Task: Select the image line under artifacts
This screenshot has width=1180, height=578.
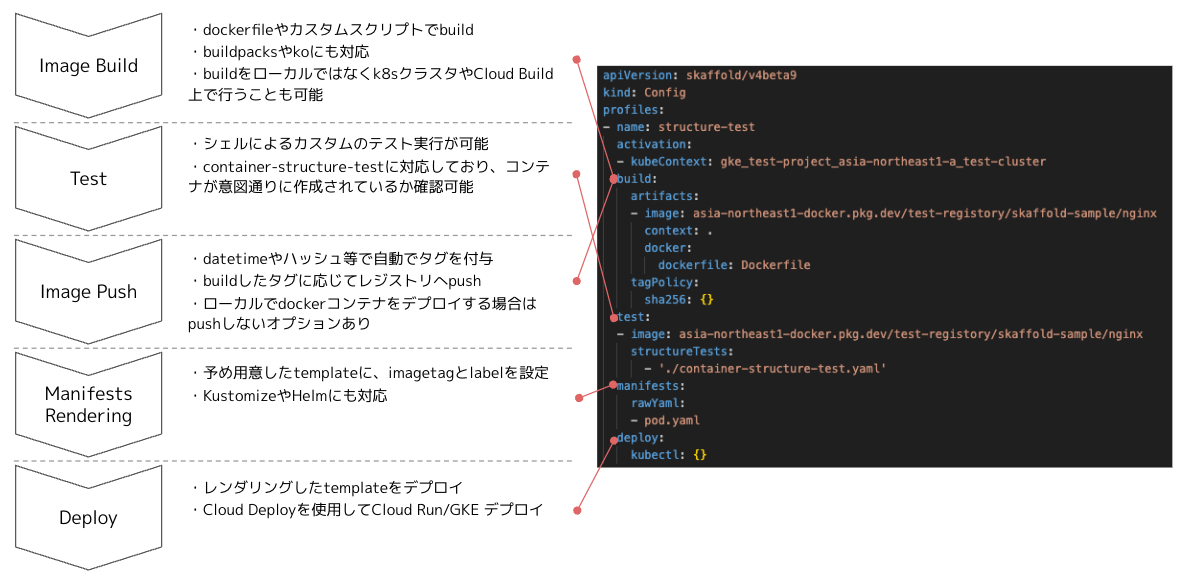Action: tap(893, 214)
